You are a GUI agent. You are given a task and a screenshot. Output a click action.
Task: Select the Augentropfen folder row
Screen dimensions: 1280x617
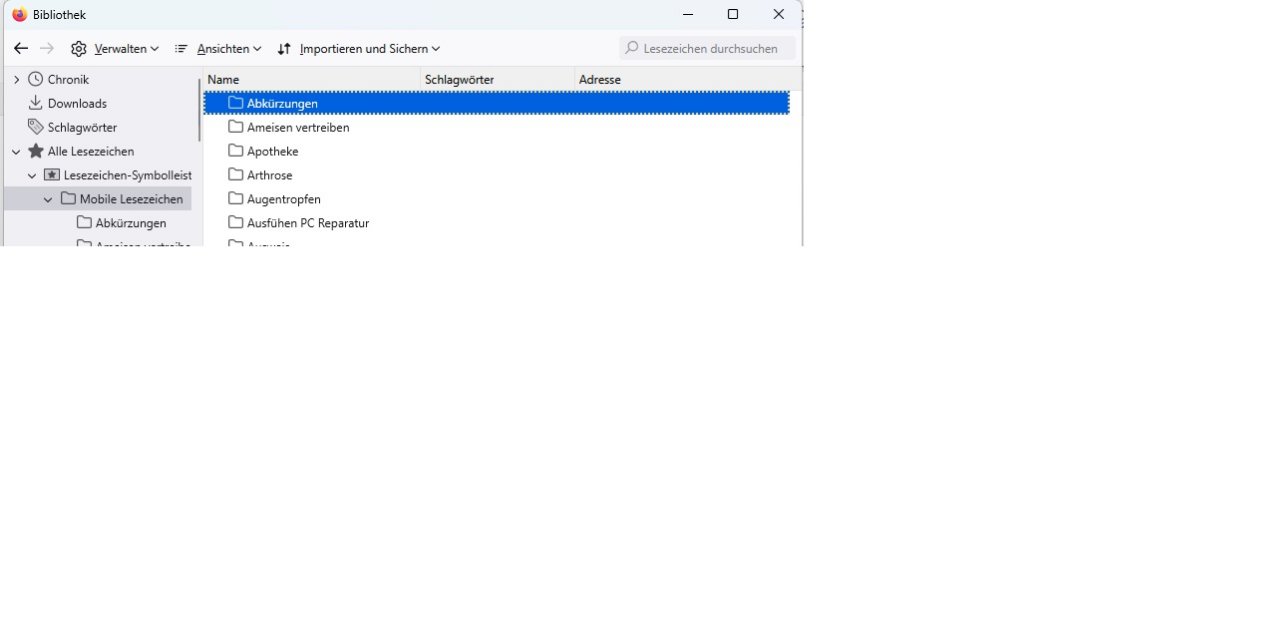(x=497, y=199)
